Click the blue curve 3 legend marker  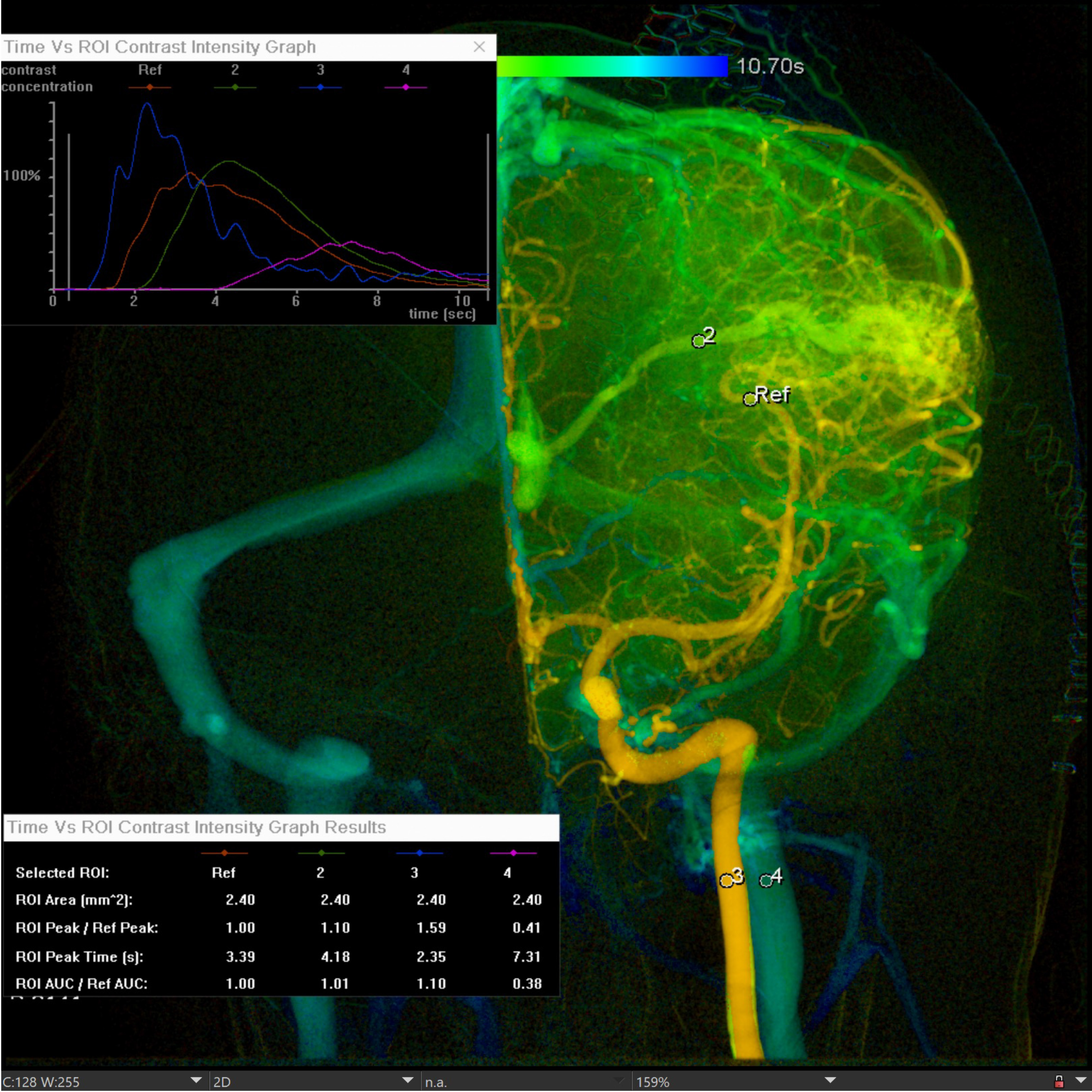(x=321, y=87)
